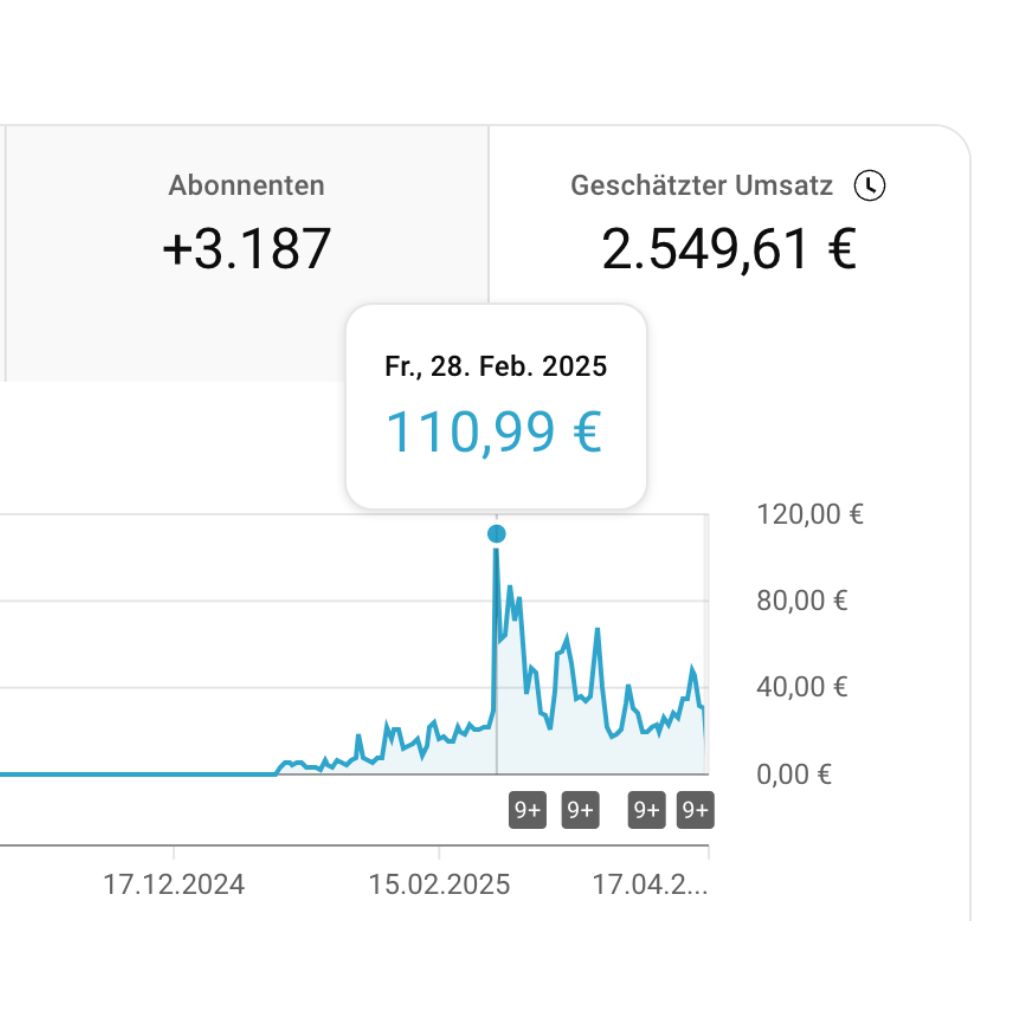Click the highlighted data point on the chart peak
Image resolution: width=1024 pixels, height=1024 pixels.
496,534
